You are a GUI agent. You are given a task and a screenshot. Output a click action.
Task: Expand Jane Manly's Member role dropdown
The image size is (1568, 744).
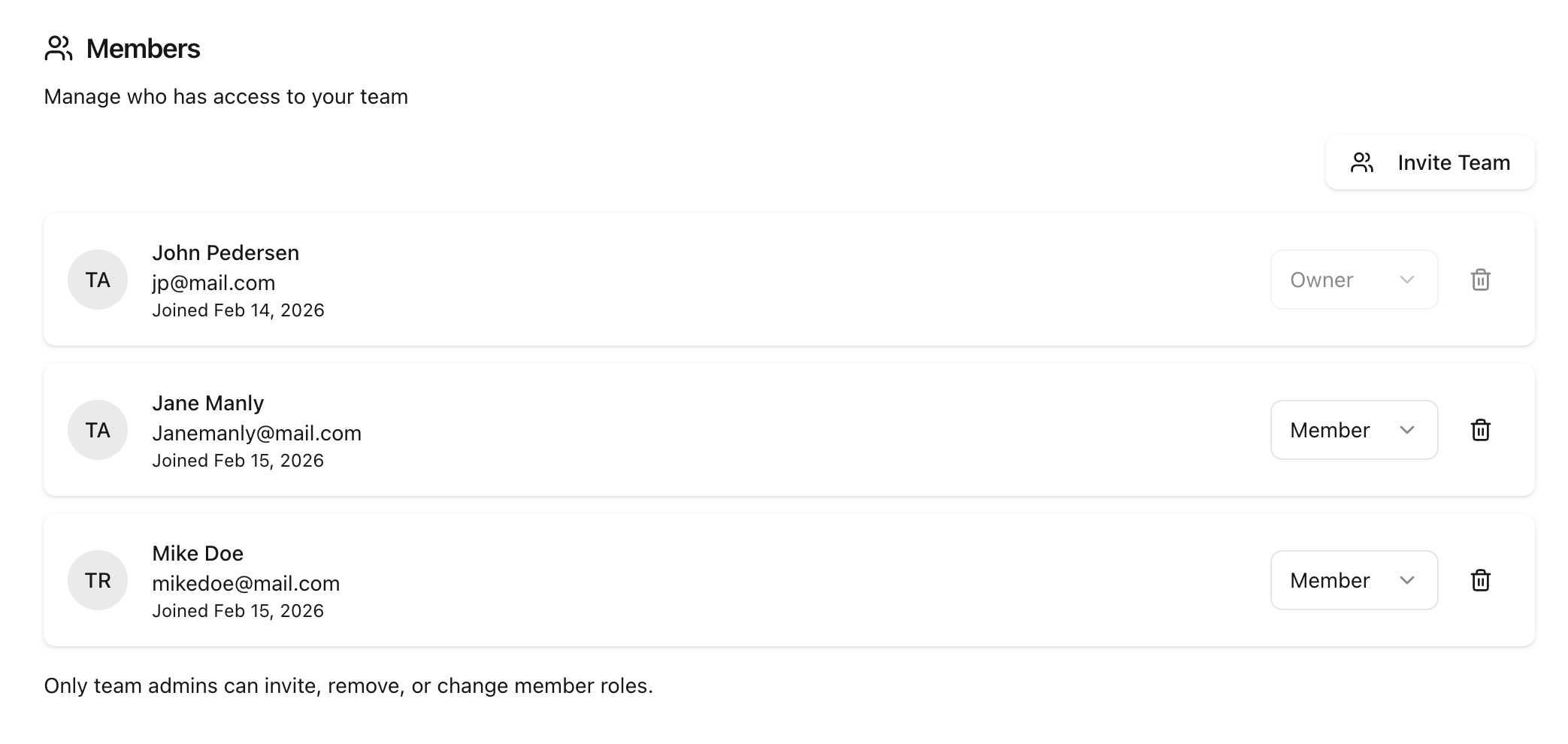[x=1354, y=430]
